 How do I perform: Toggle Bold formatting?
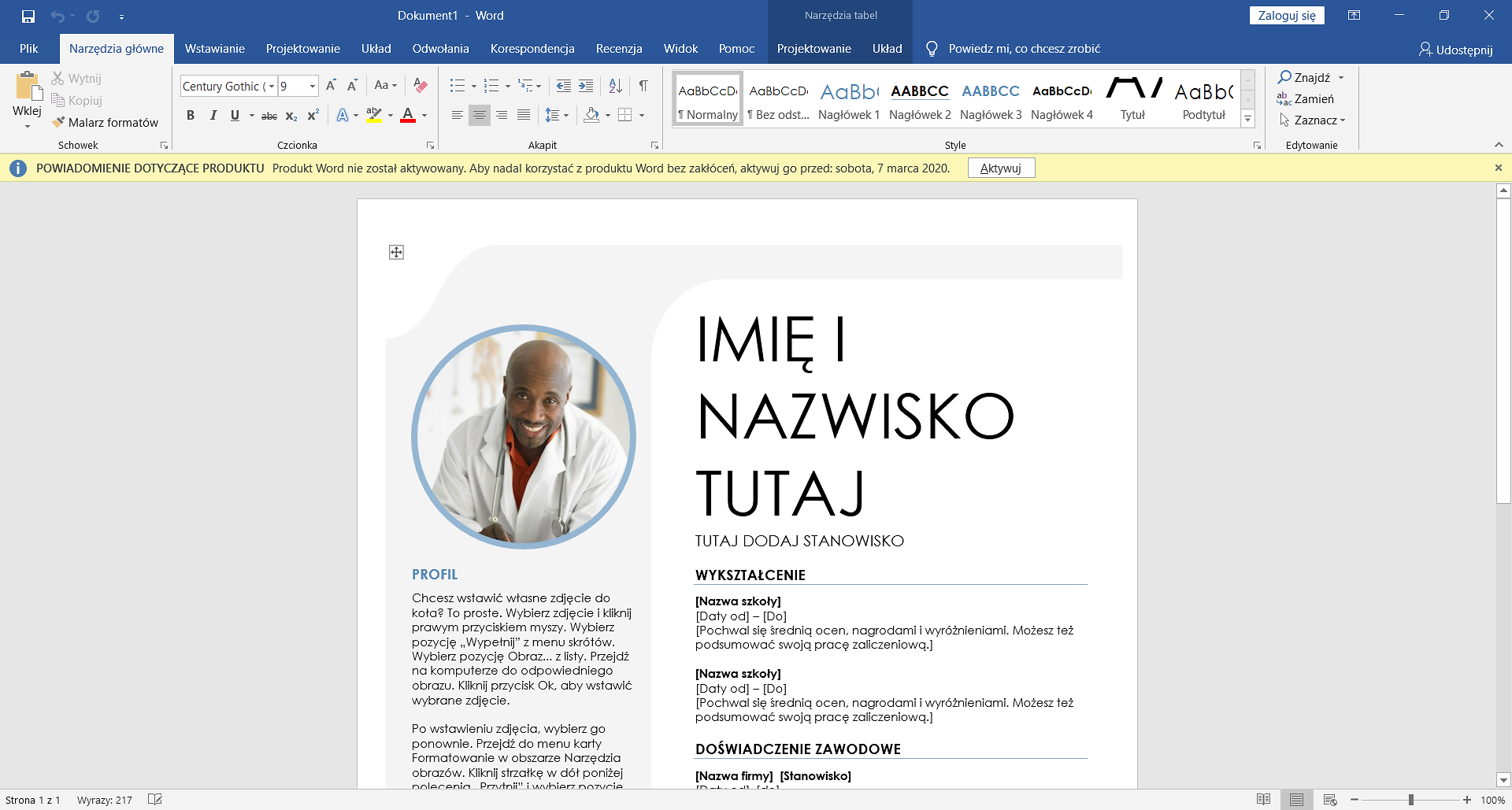pos(190,116)
